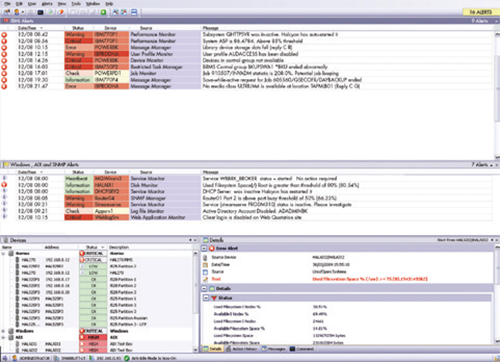This screenshot has width=500, height=362.
Task: Expand the Windows device group
Action: (x=3, y=331)
